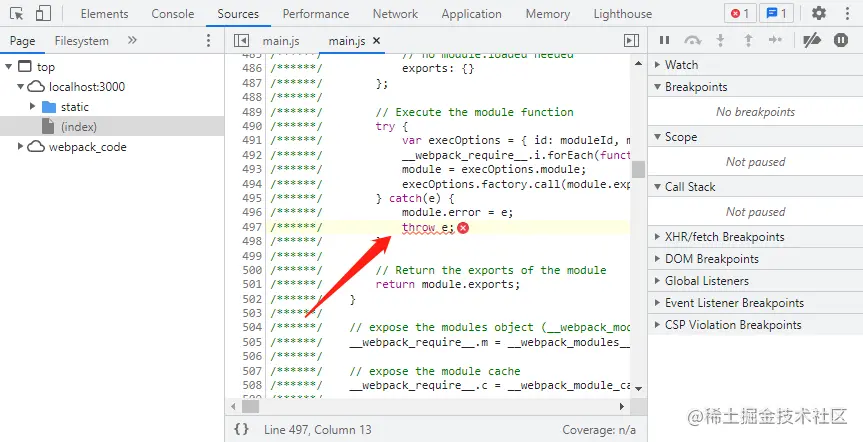Open the DevTools three-dot main menu
863x442 pixels.
(x=847, y=14)
